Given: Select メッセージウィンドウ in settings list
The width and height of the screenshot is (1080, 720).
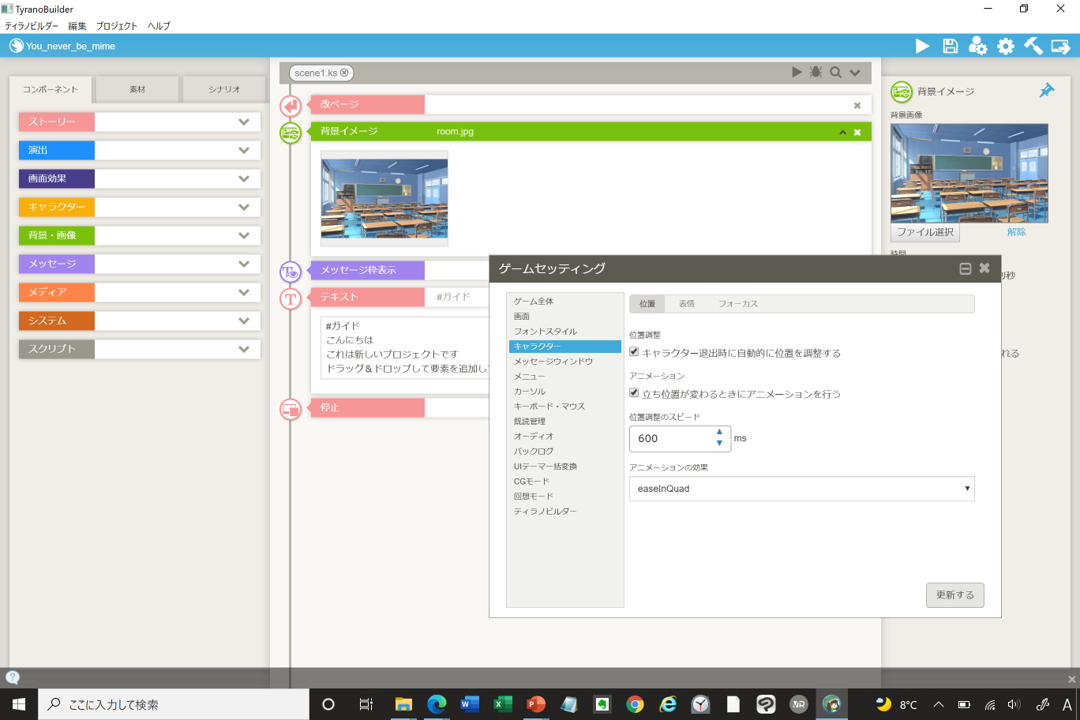Looking at the screenshot, I should coord(553,361).
